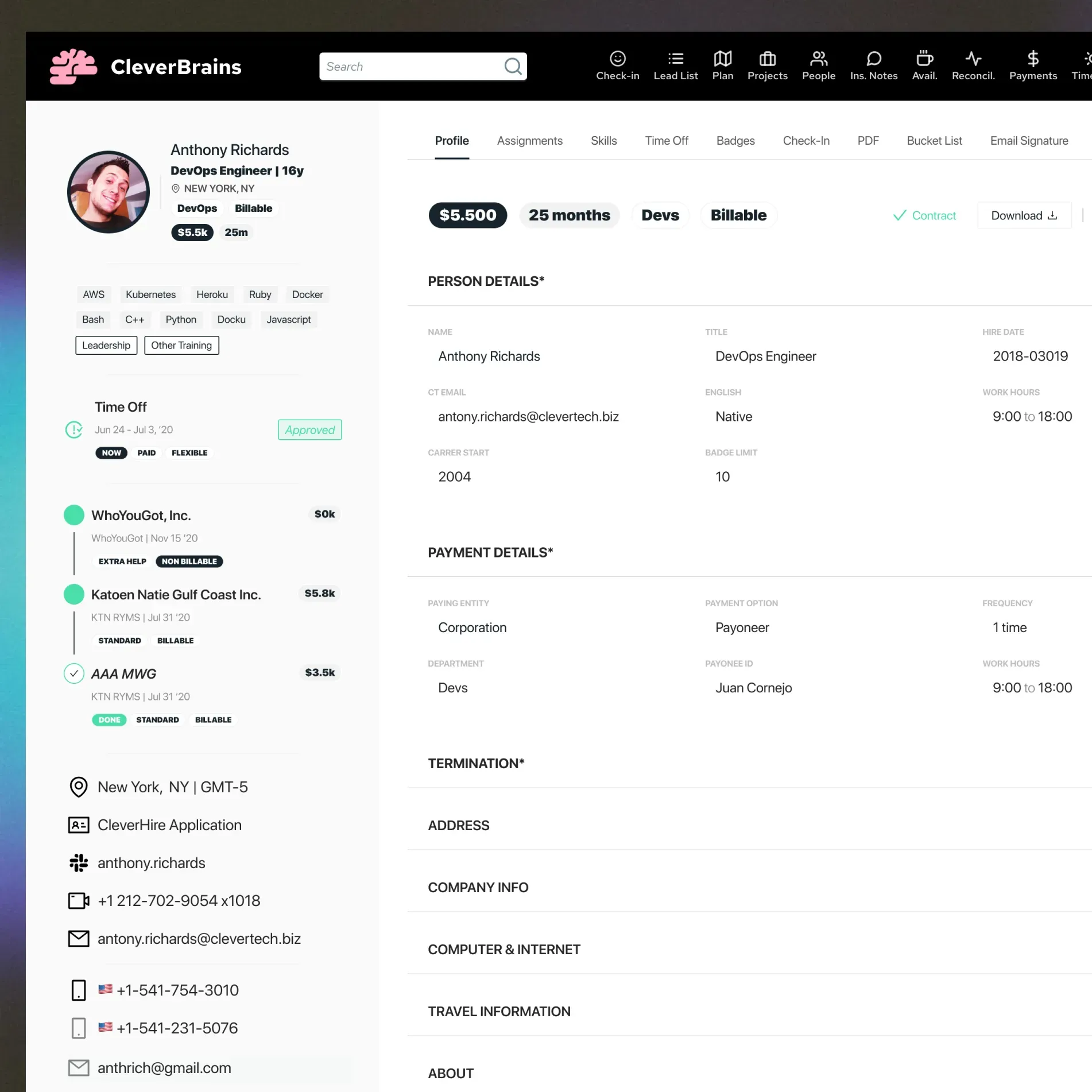1092x1092 pixels.
Task: Click the Download button
Action: [1024, 215]
